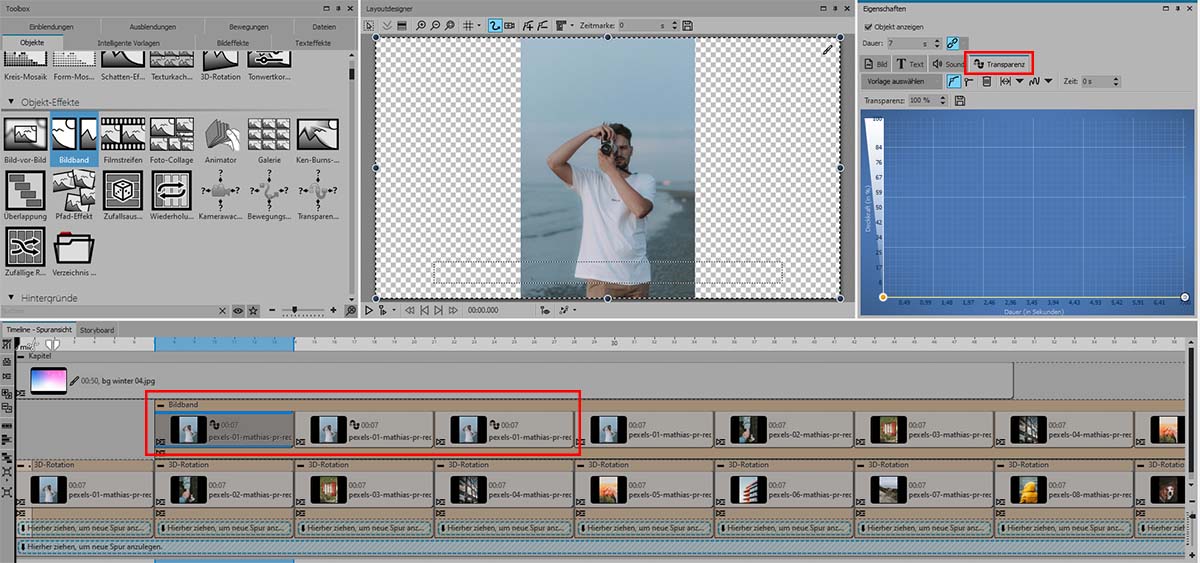The width and height of the screenshot is (1200, 563).
Task: Click the delete trash icon in the transparency toolbar
Action: pyautogui.click(x=987, y=81)
